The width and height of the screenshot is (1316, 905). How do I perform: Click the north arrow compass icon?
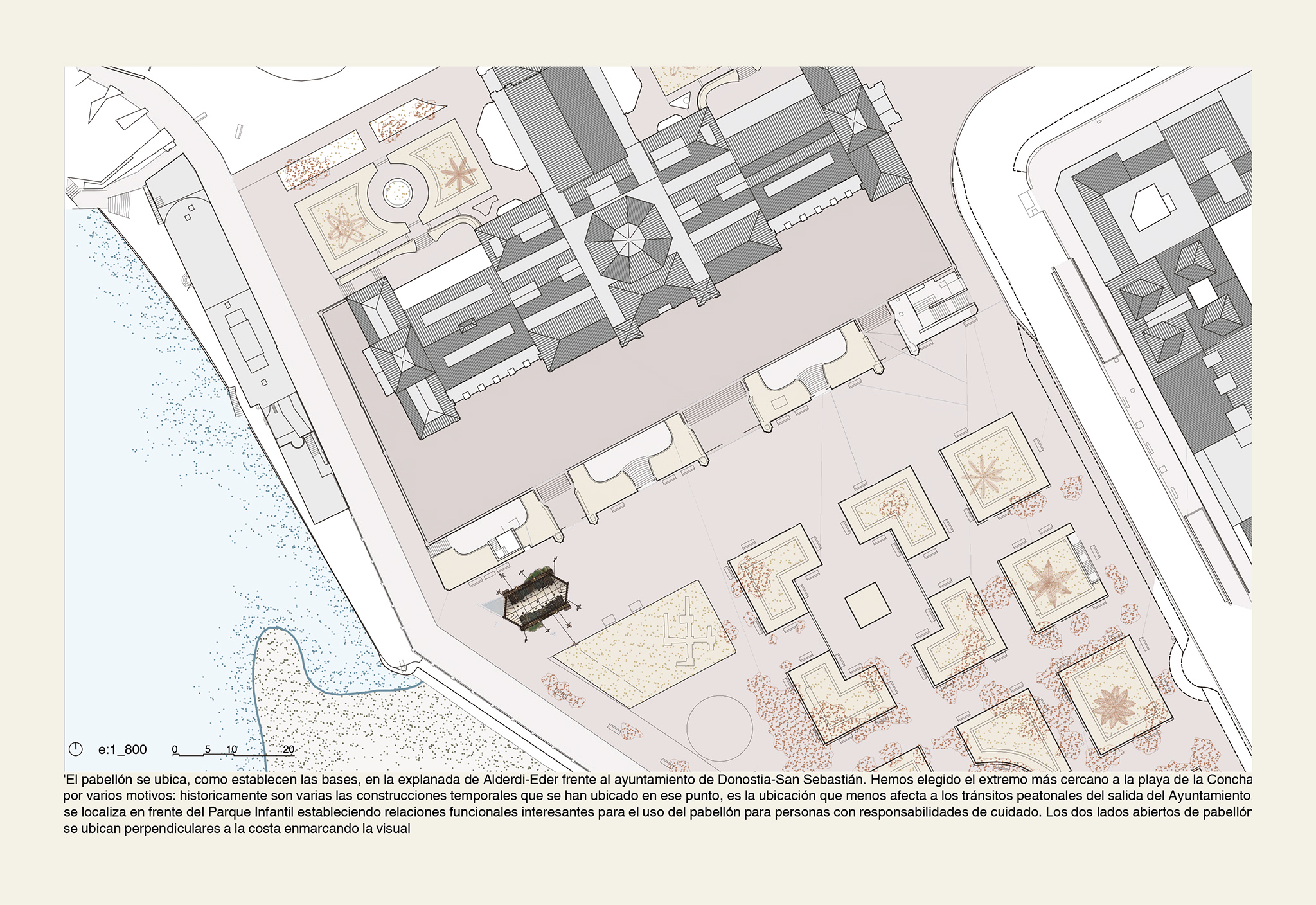pyautogui.click(x=76, y=749)
